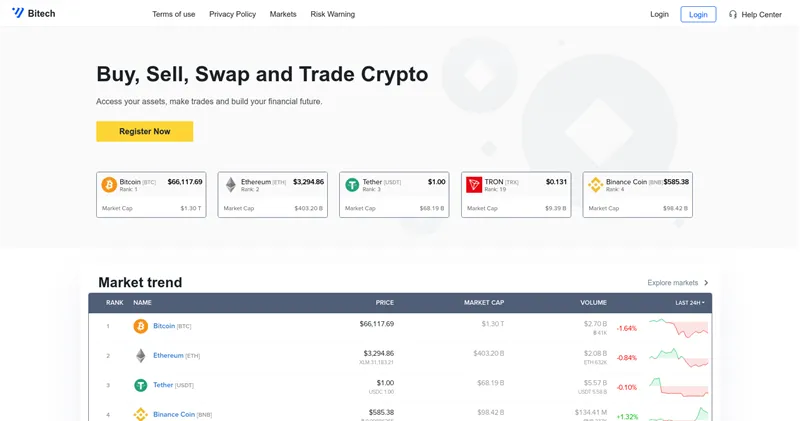800x421 pixels.
Task: Select Bitcoin change -1.64% in table
Action: click(627, 328)
